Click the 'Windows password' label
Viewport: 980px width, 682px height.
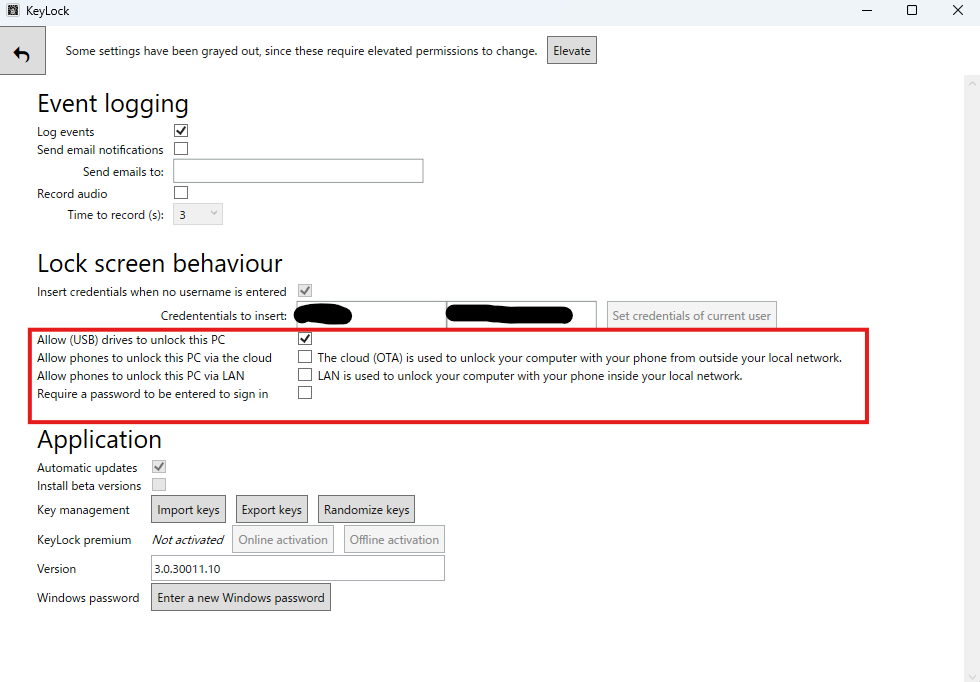(x=88, y=598)
